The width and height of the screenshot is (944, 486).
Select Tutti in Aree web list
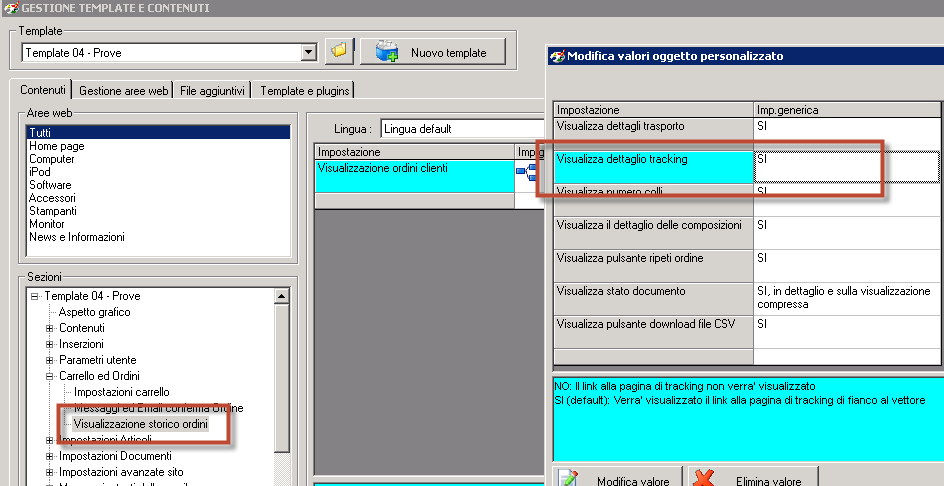click(159, 132)
